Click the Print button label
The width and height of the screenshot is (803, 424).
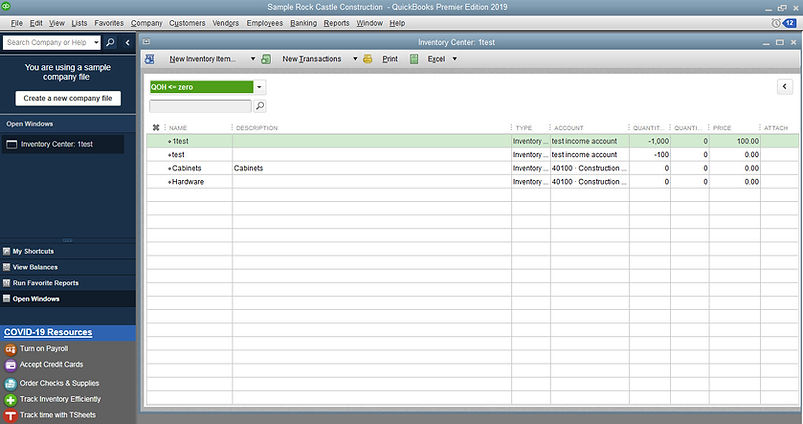[390, 59]
